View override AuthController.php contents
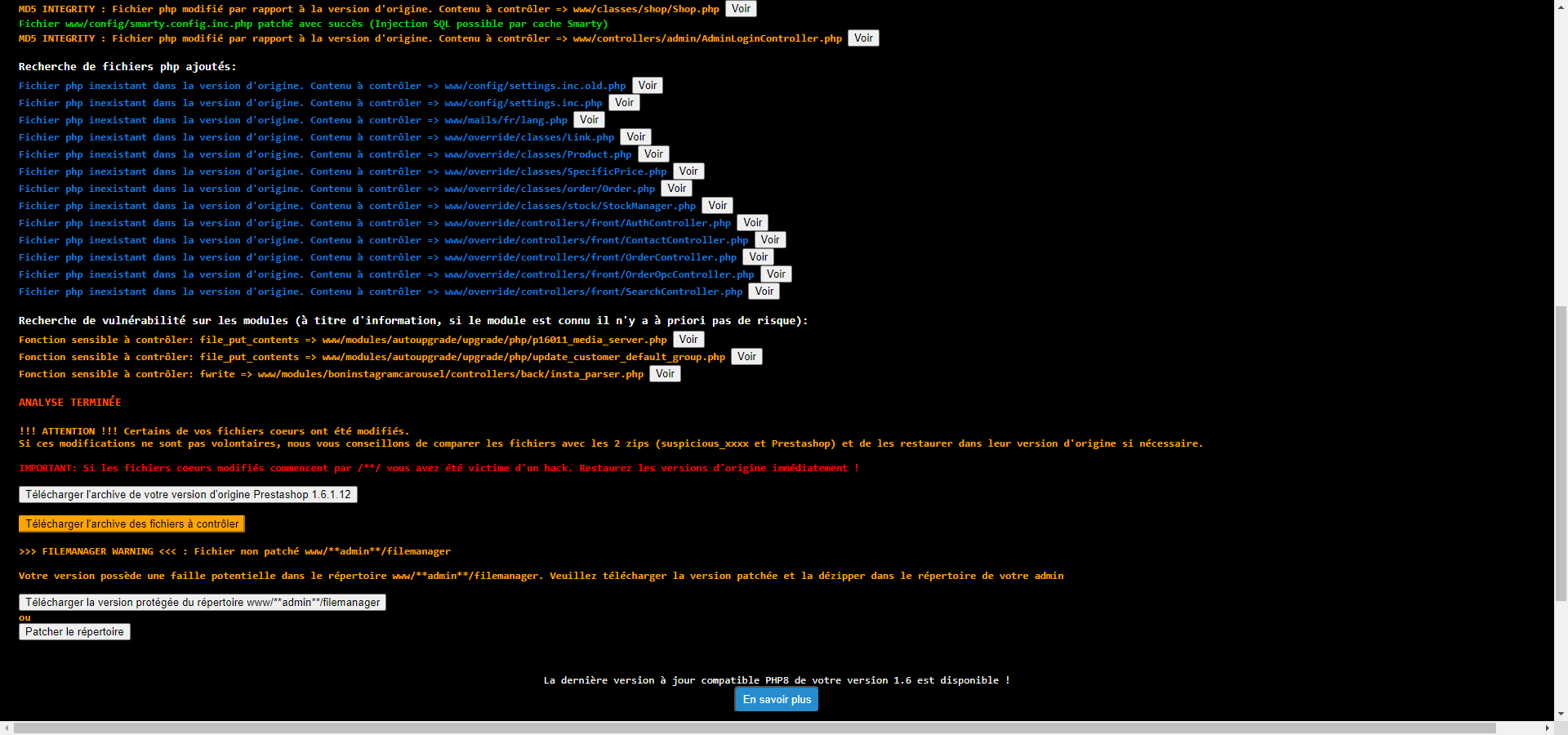 click(753, 223)
